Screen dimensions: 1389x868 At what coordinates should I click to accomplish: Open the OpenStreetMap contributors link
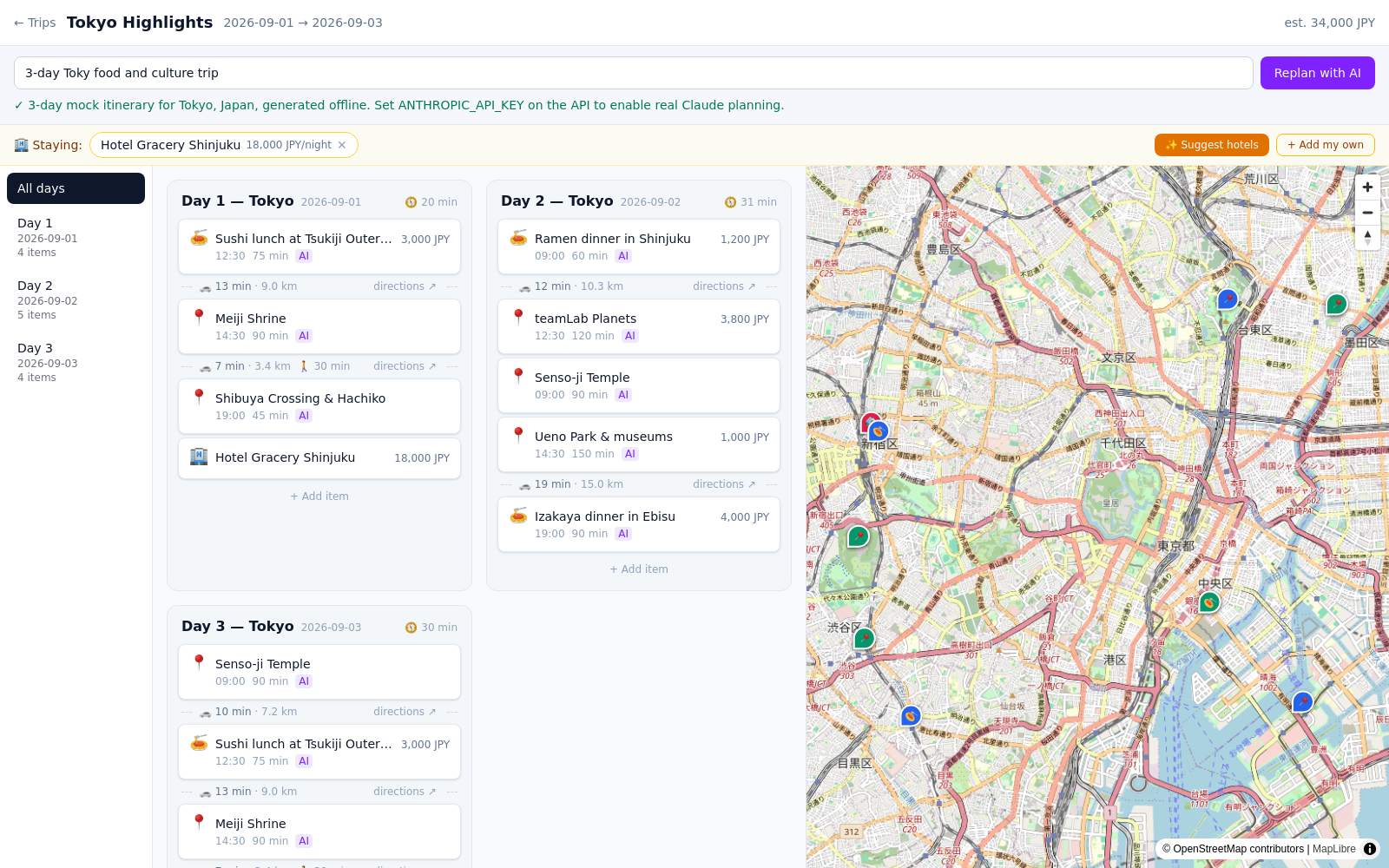coord(1238,849)
